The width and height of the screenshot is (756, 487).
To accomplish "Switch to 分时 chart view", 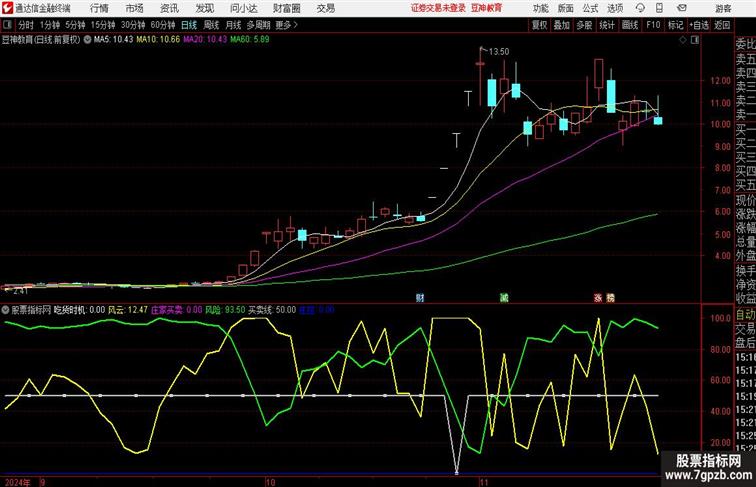I will tap(26, 25).
